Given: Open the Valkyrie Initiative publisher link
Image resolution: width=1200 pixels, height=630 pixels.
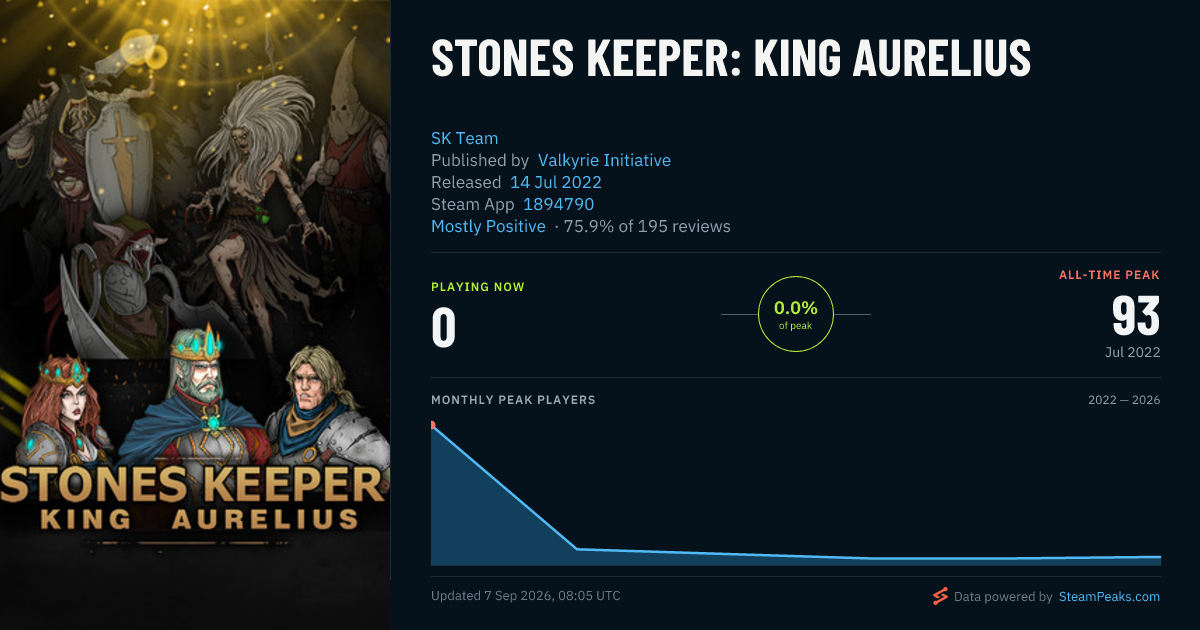Looking at the screenshot, I should [604, 160].
